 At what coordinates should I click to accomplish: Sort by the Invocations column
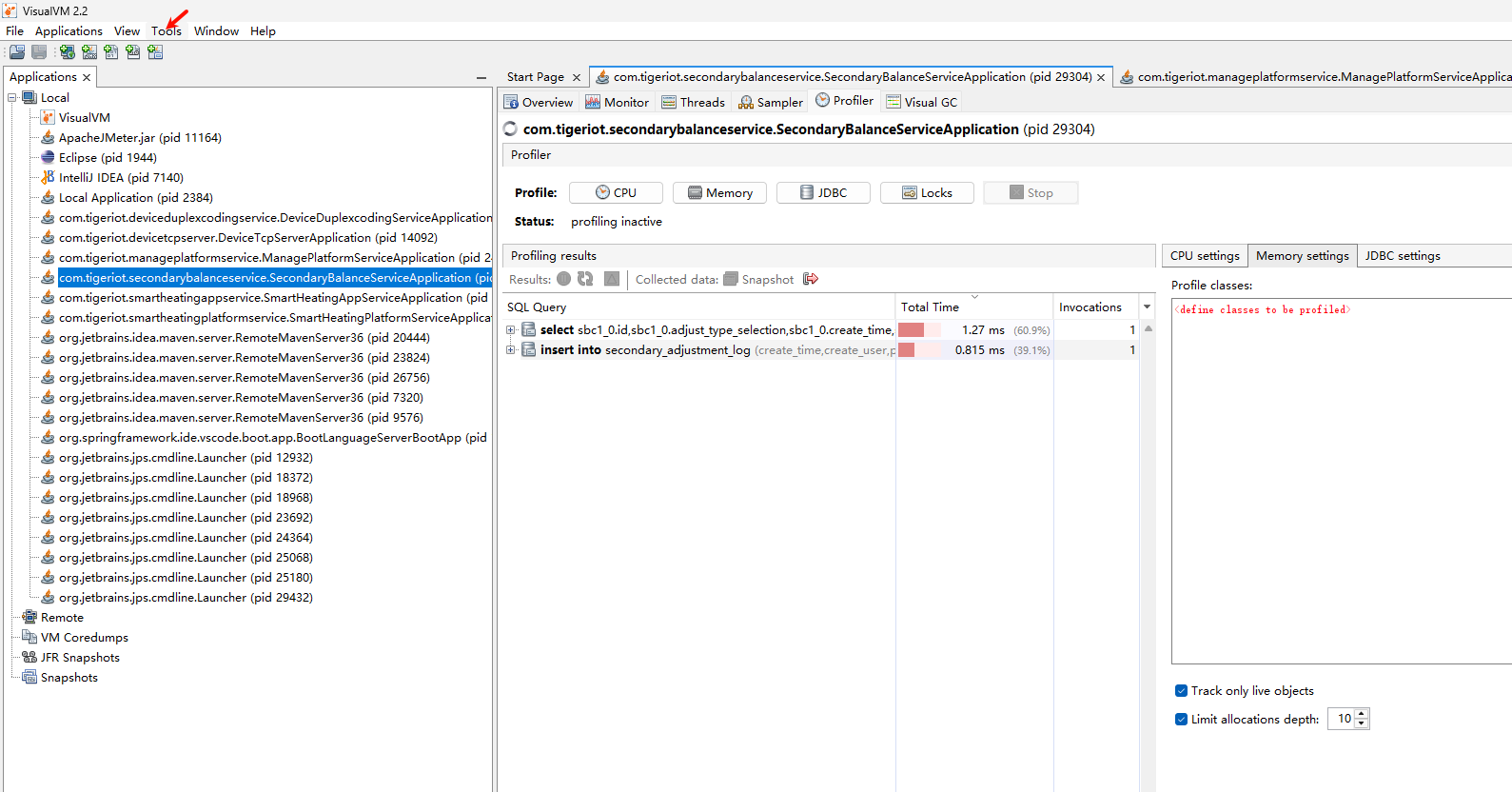1096,307
